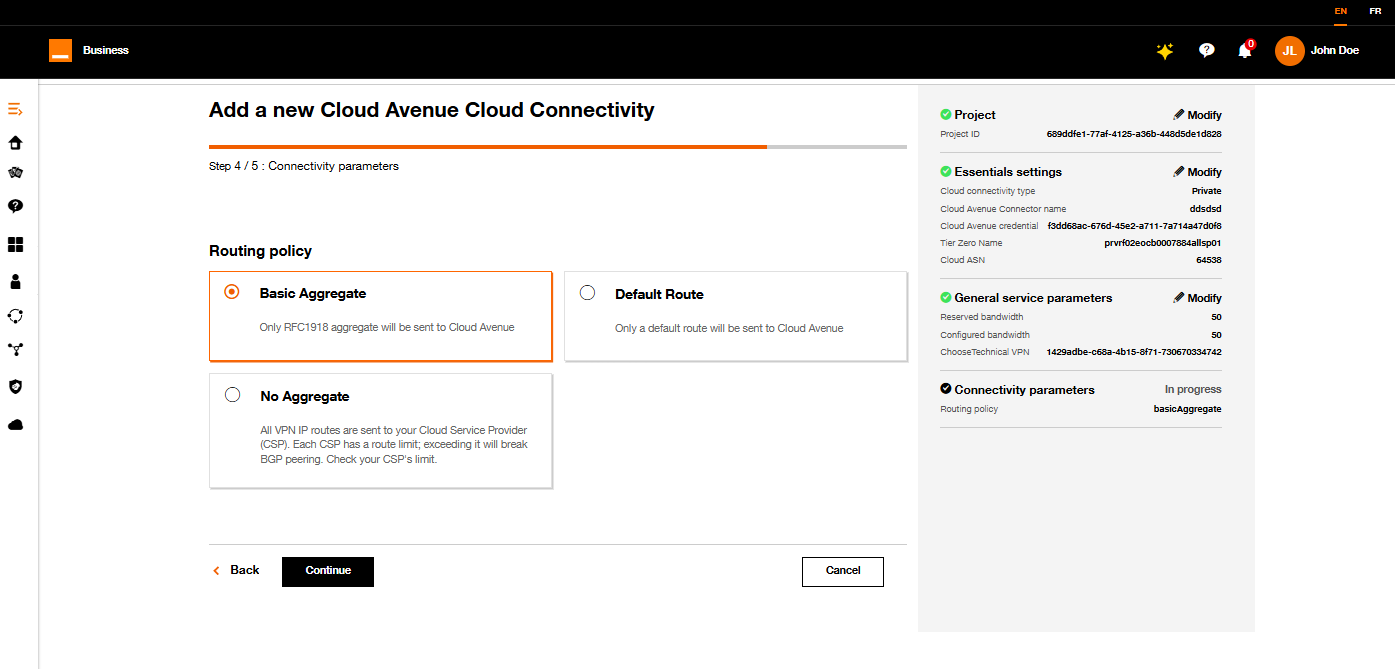Image resolution: width=1395 pixels, height=669 pixels.
Task: Go to the home icon in sidebar
Action: click(15, 143)
